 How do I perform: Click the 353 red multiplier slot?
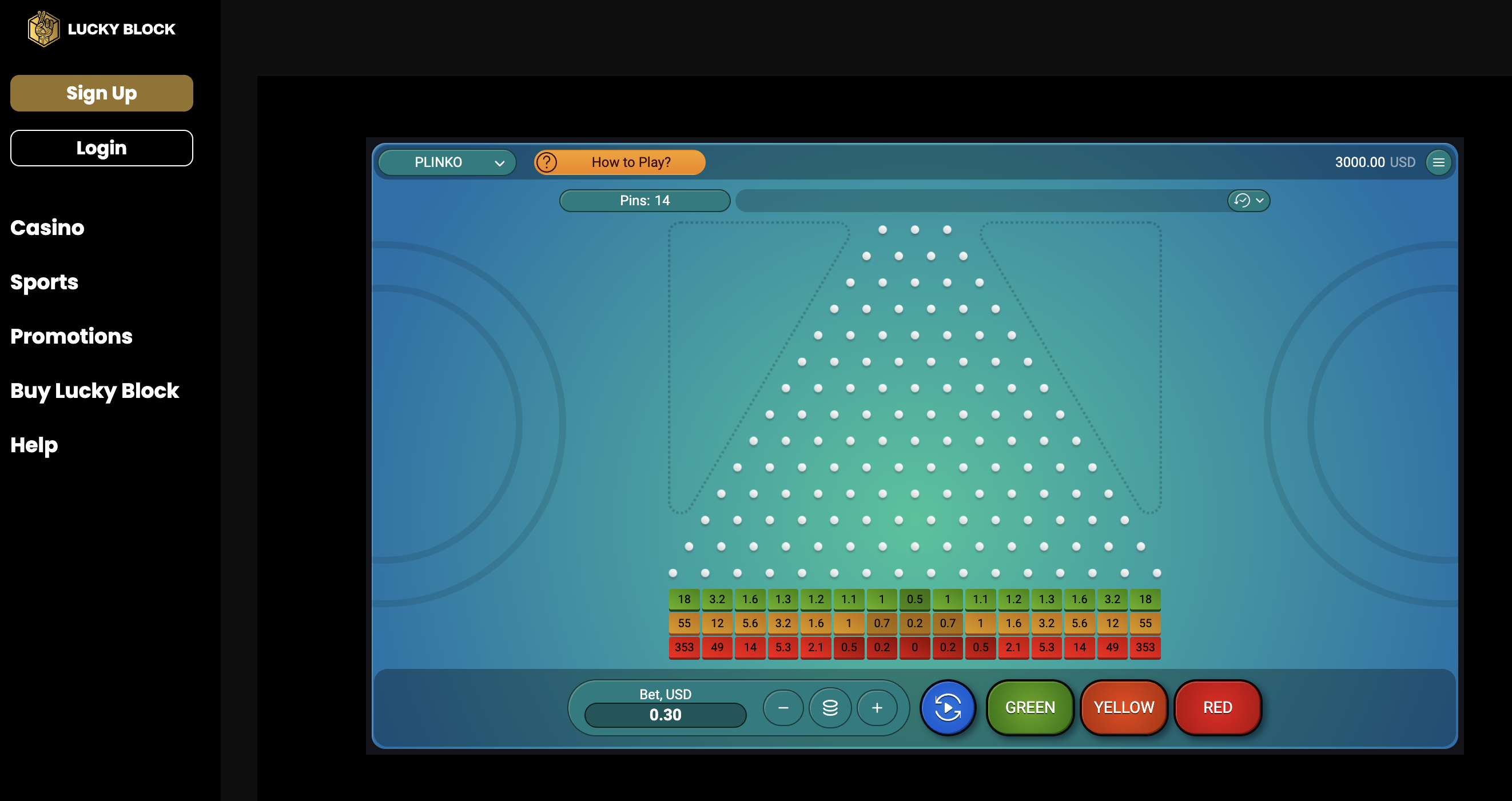(684, 647)
